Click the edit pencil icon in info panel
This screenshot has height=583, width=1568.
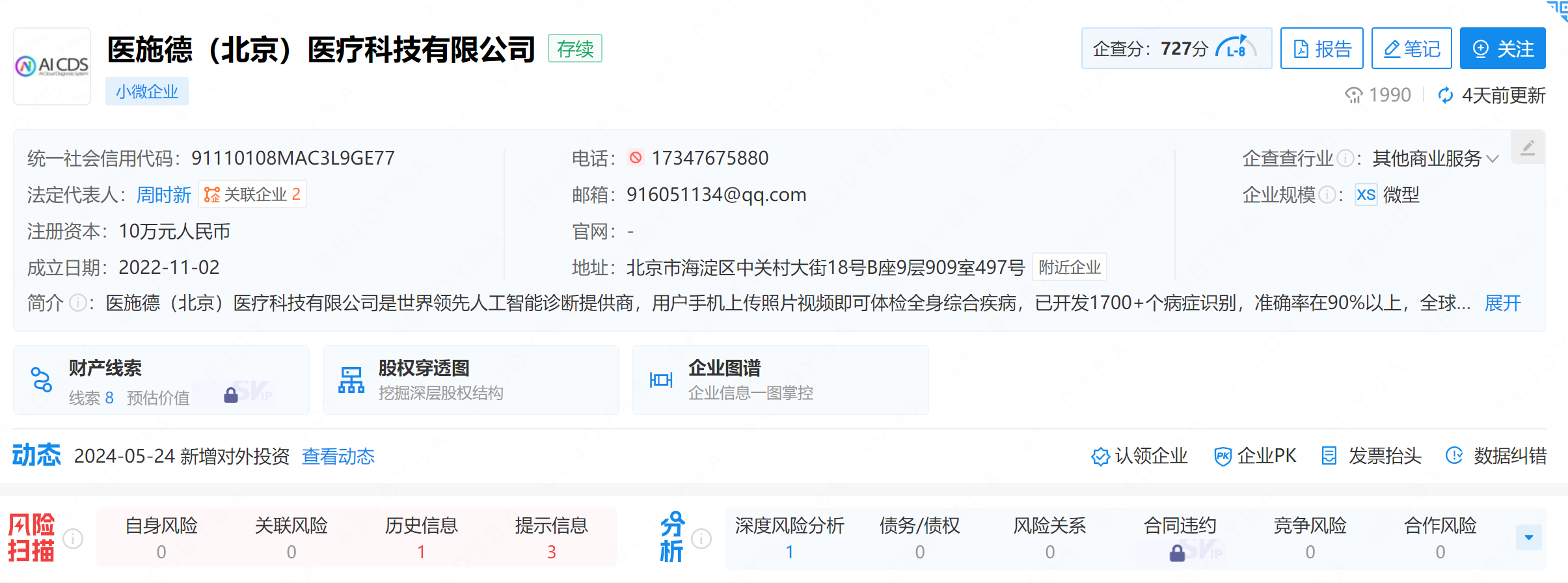[x=1528, y=148]
